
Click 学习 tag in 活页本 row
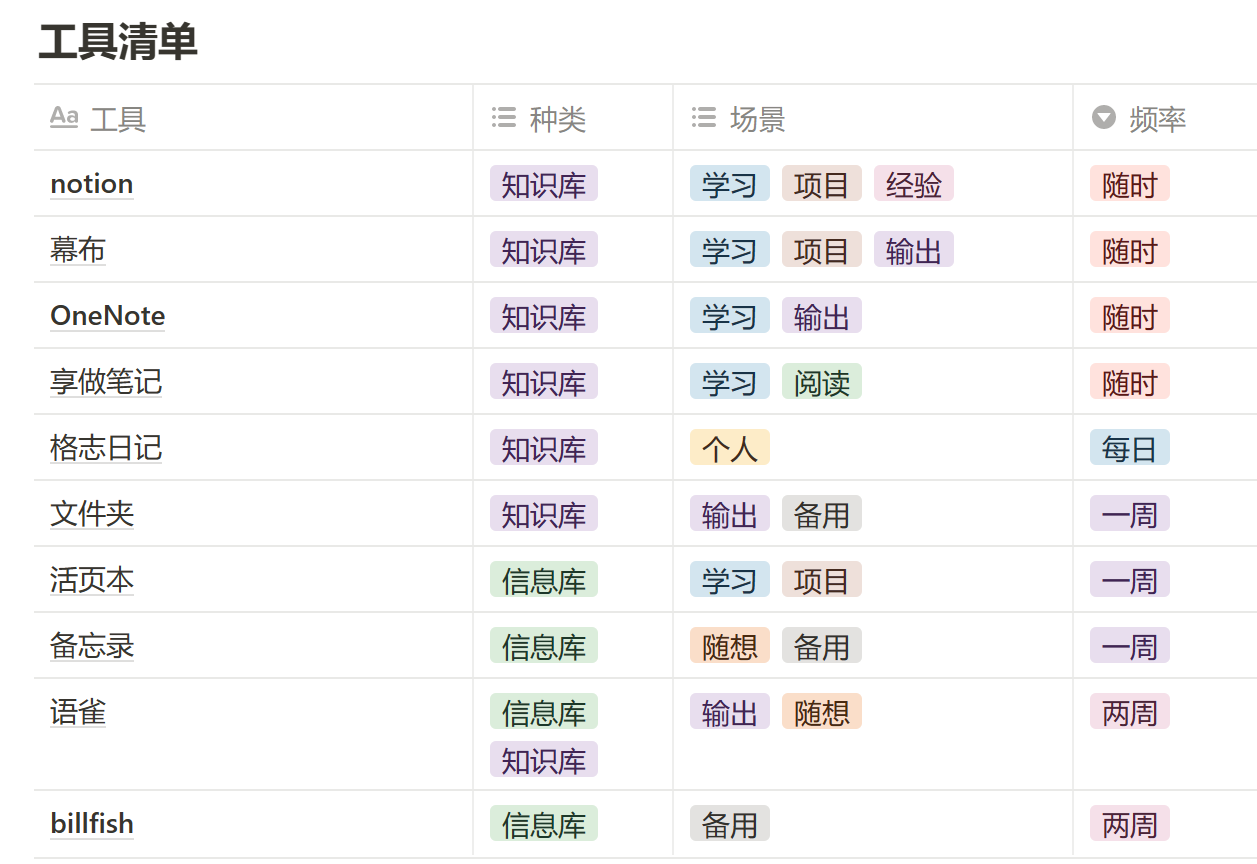[x=730, y=580]
